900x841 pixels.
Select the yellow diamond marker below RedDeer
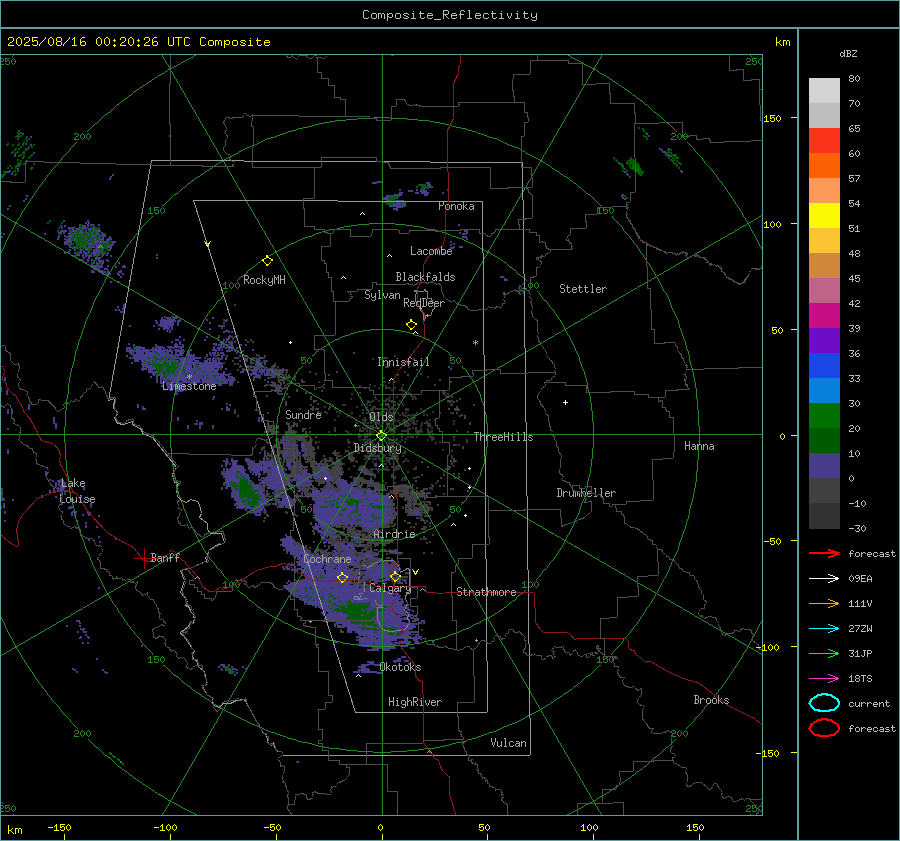[411, 325]
